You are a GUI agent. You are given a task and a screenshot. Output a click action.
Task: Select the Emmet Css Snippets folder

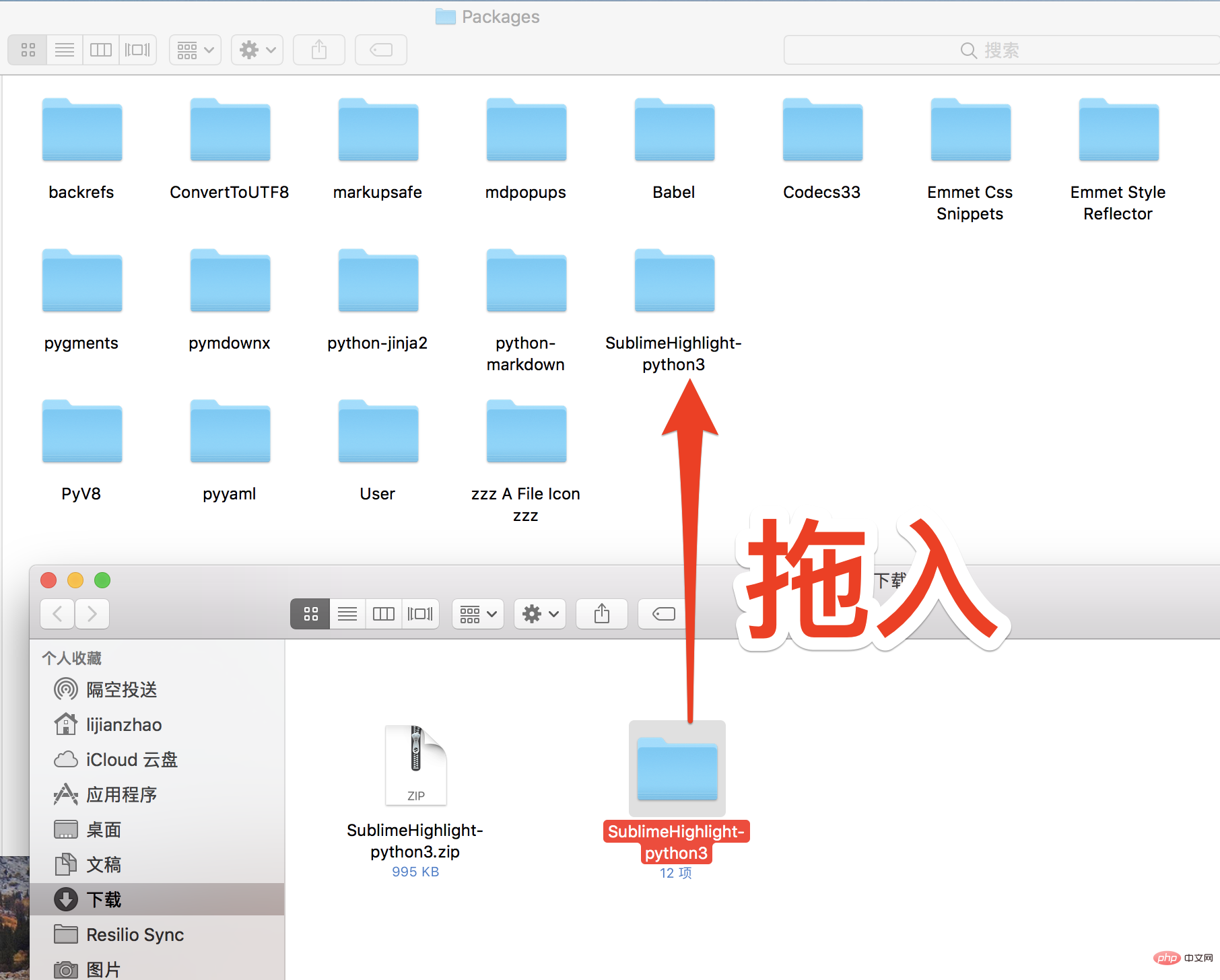(971, 130)
